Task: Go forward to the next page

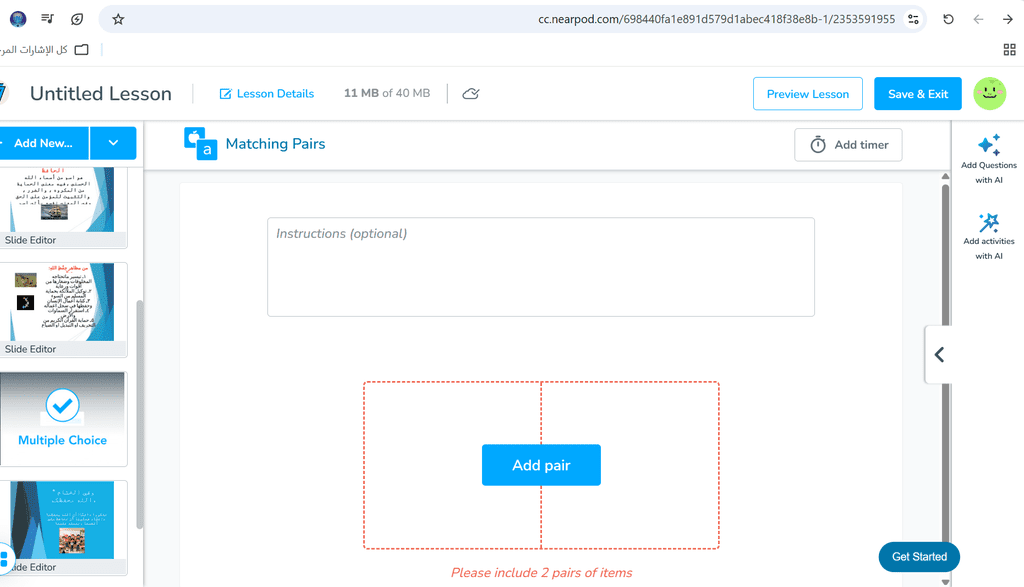Action: click(1008, 19)
